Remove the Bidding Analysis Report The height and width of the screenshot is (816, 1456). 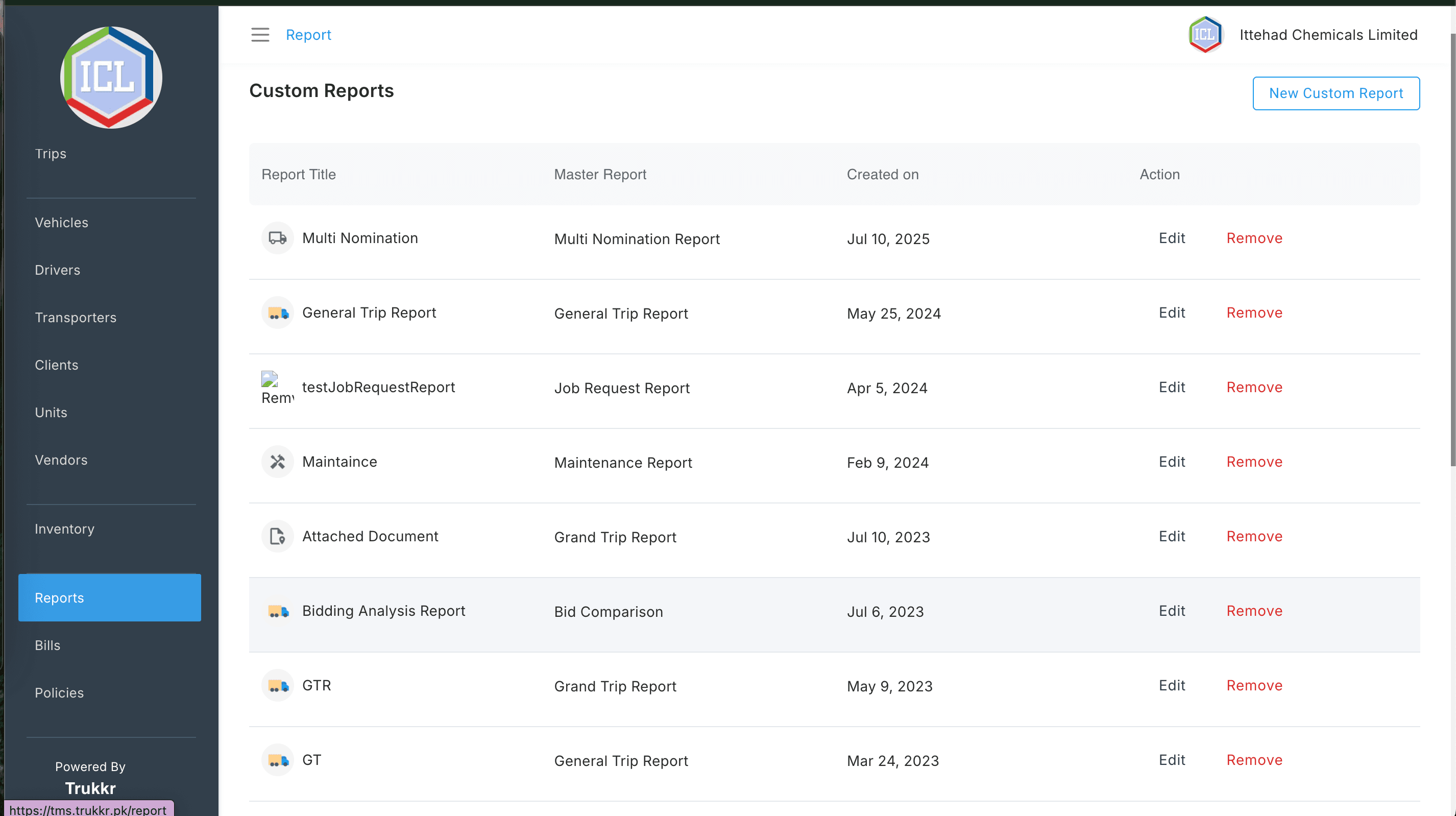point(1254,611)
